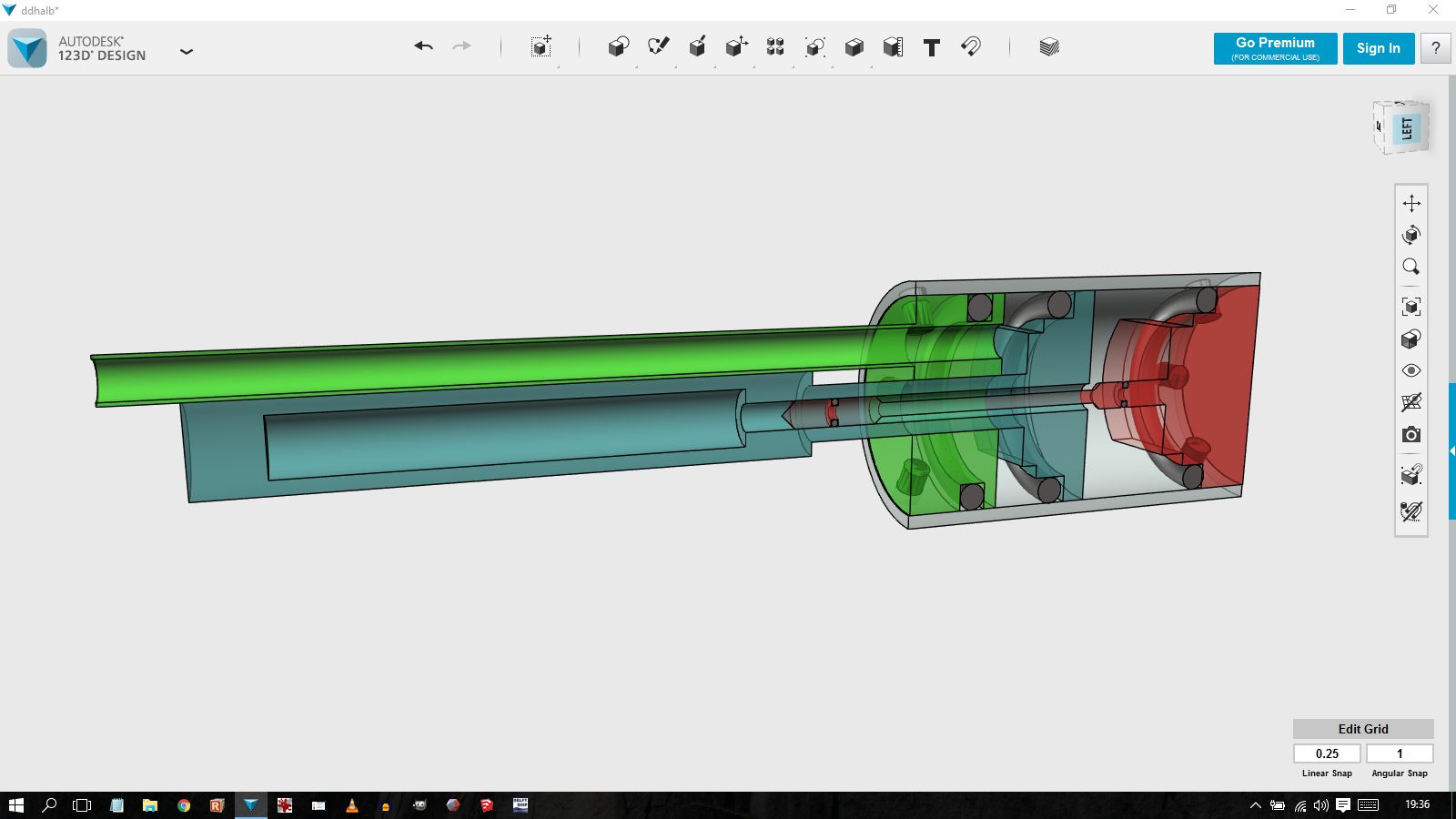Expand the blue side panel arrow

1451,450
